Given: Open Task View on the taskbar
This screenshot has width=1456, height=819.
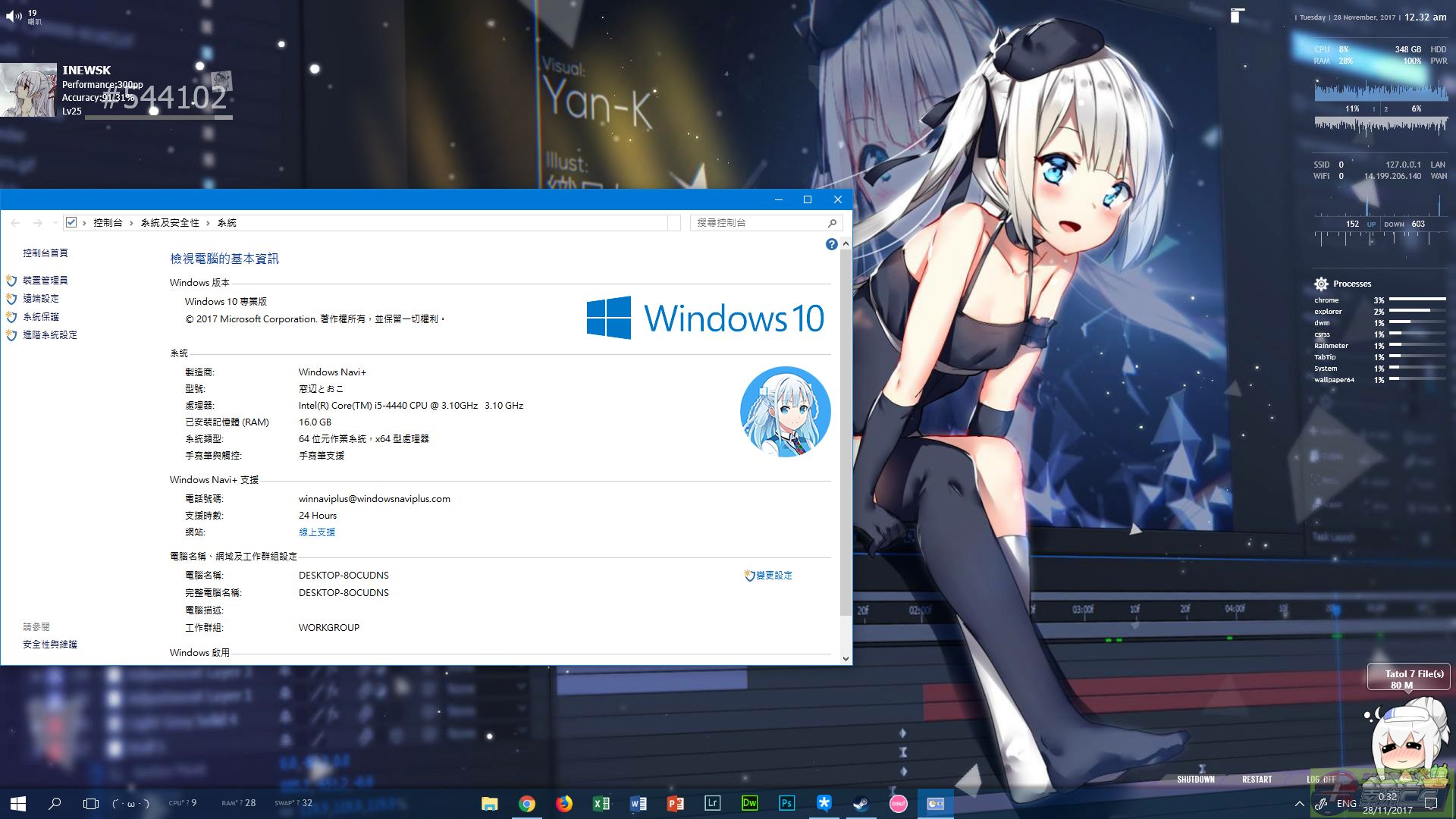Looking at the screenshot, I should [91, 804].
